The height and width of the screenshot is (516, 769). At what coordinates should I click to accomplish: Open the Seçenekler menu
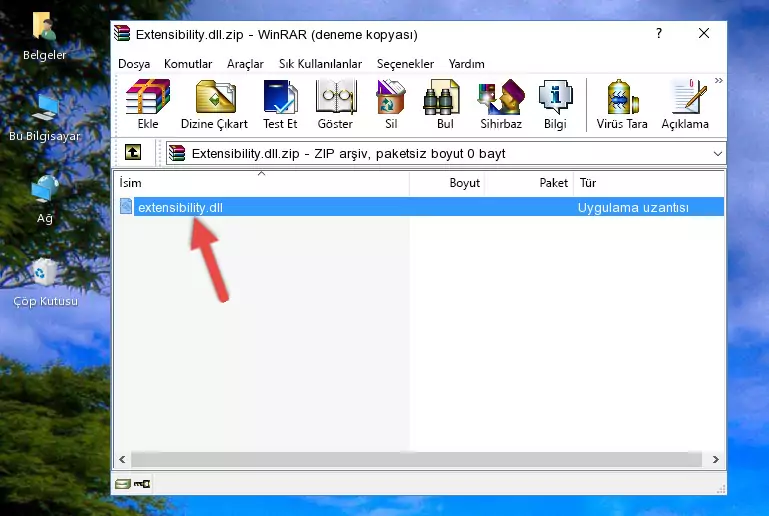405,64
